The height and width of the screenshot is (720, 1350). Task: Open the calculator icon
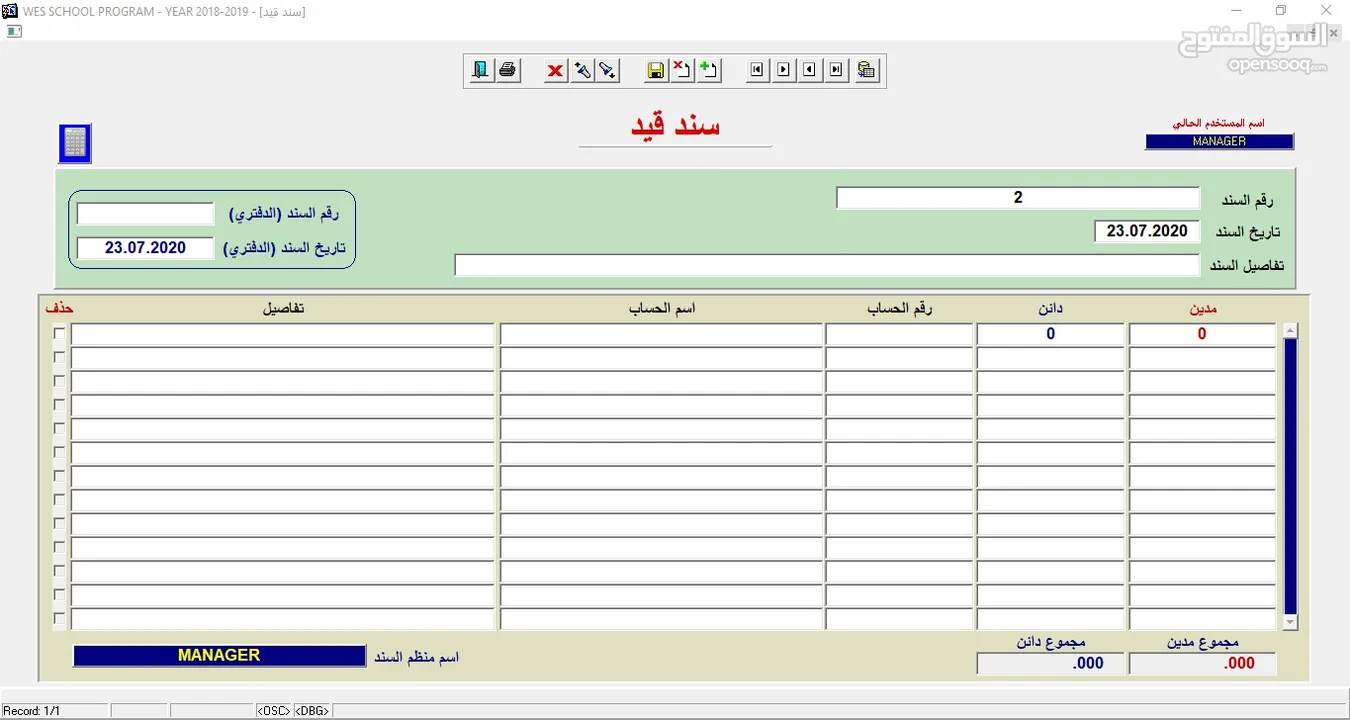(x=75, y=144)
